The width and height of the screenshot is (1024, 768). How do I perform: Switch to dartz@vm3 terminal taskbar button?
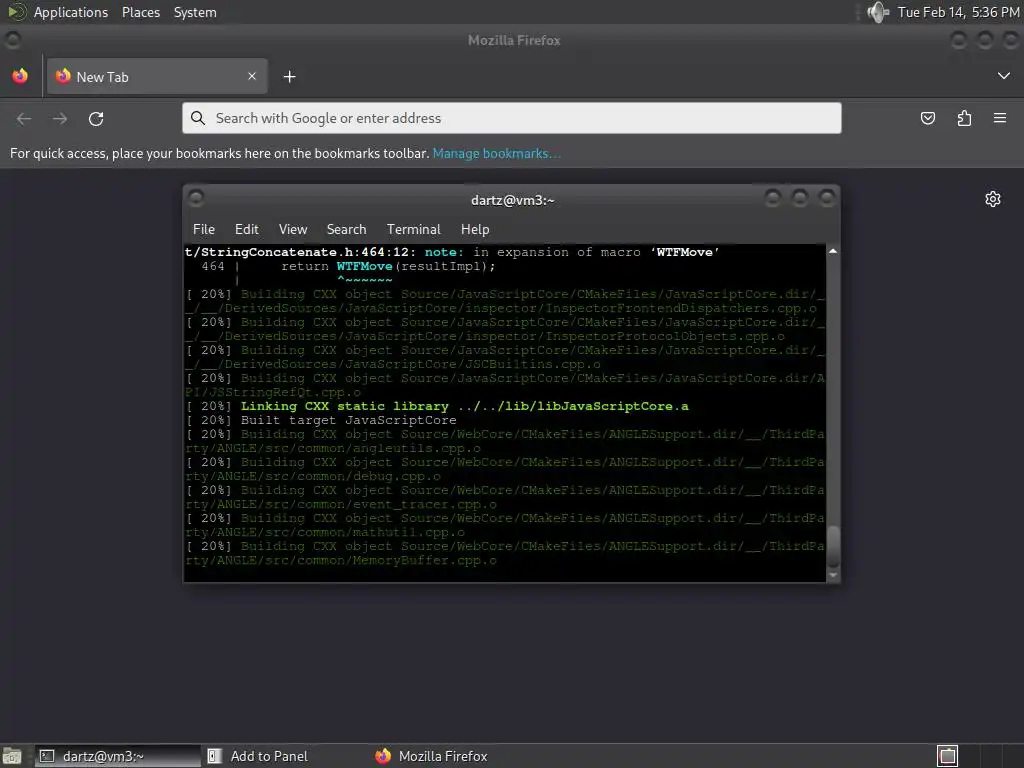pyautogui.click(x=118, y=756)
